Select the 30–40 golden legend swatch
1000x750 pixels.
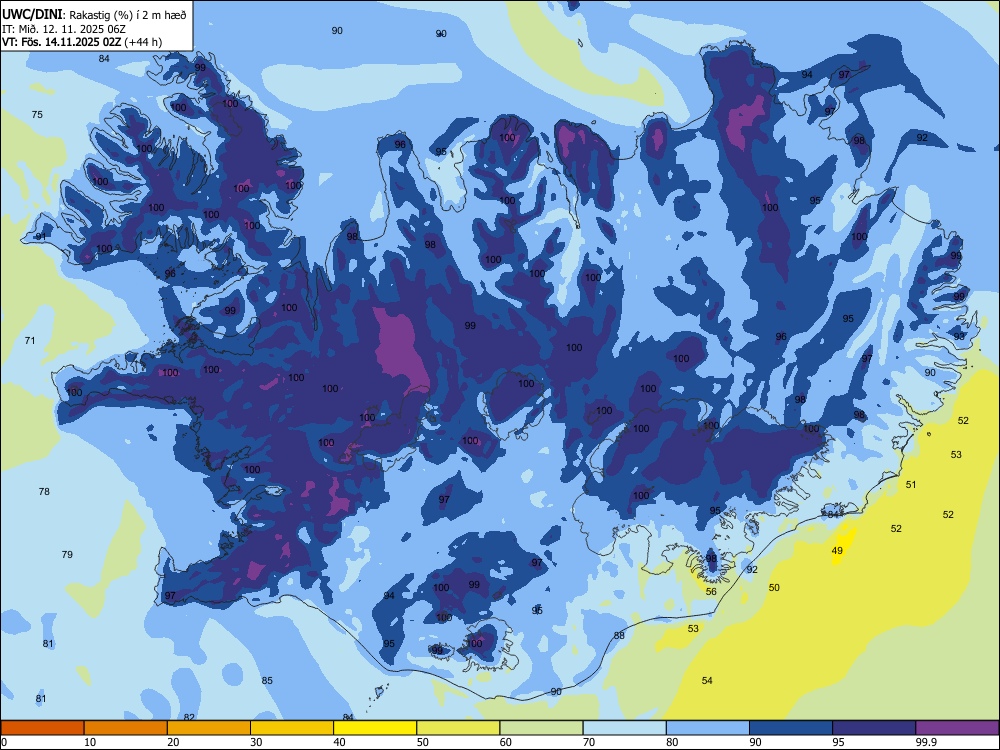coord(292,728)
